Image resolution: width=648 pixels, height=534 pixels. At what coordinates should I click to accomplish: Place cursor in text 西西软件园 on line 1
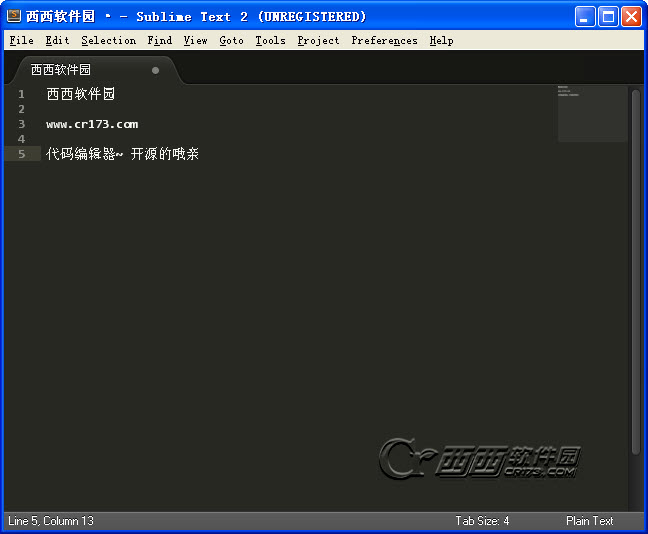[81, 94]
